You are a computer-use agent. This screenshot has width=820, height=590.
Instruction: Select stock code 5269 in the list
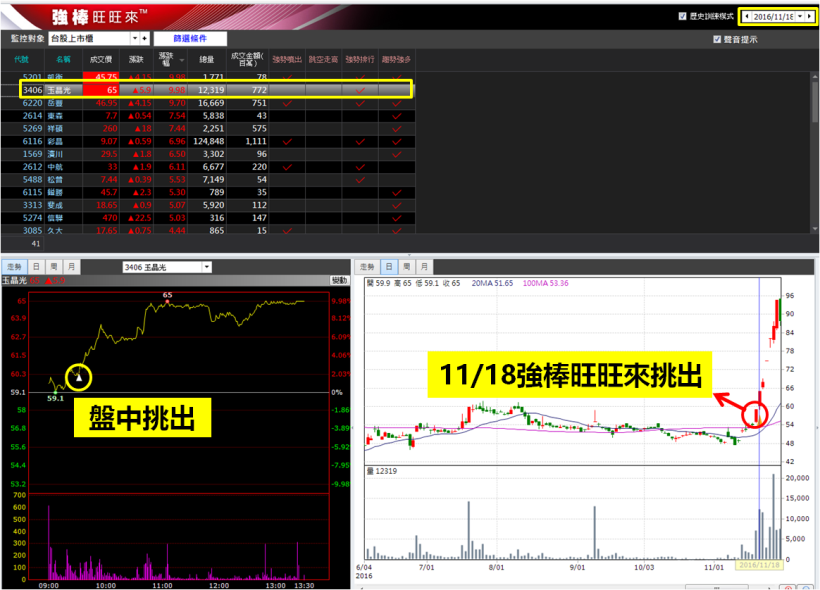[32, 129]
